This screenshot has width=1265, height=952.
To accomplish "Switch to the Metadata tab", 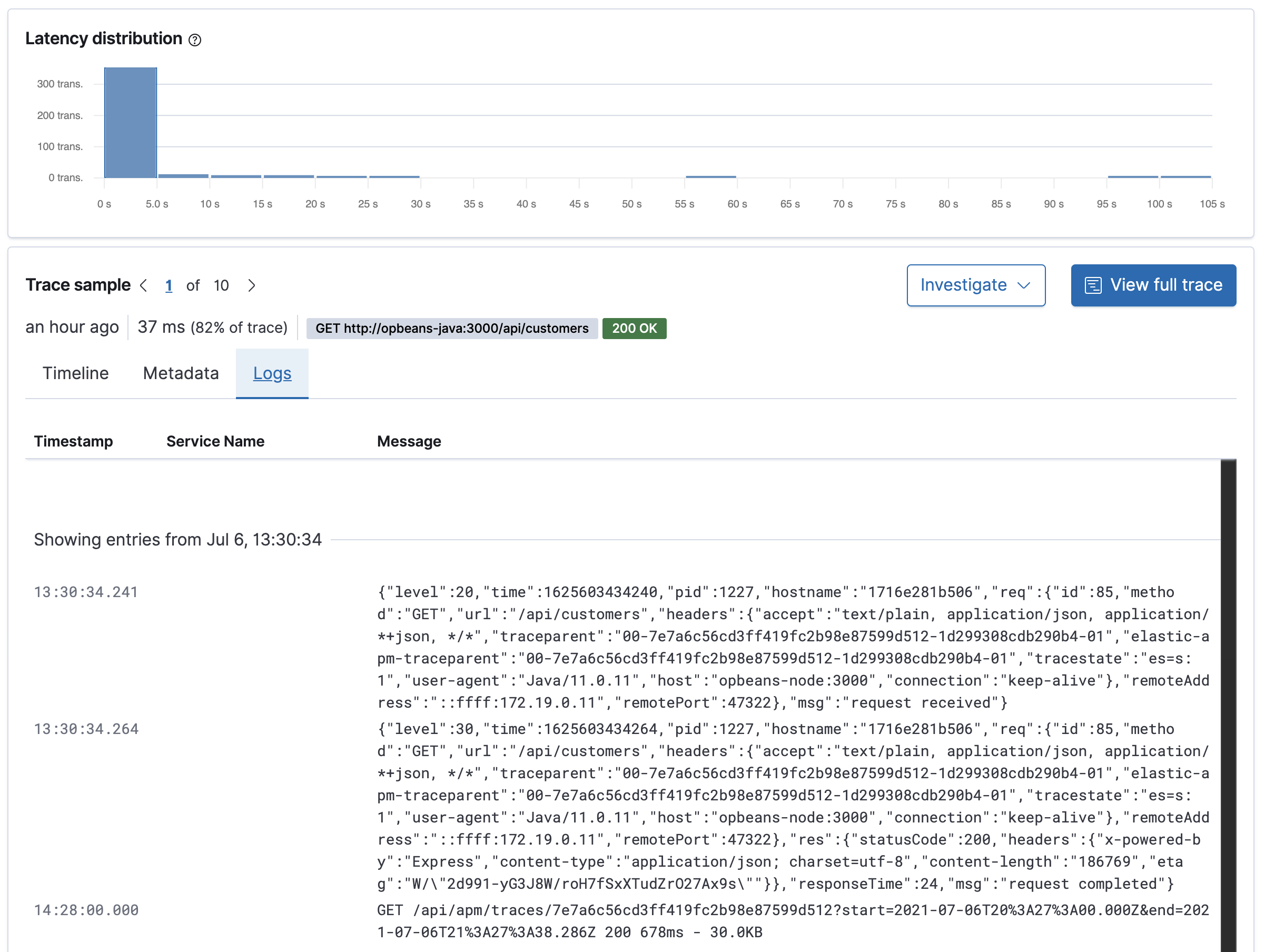I will 181,373.
